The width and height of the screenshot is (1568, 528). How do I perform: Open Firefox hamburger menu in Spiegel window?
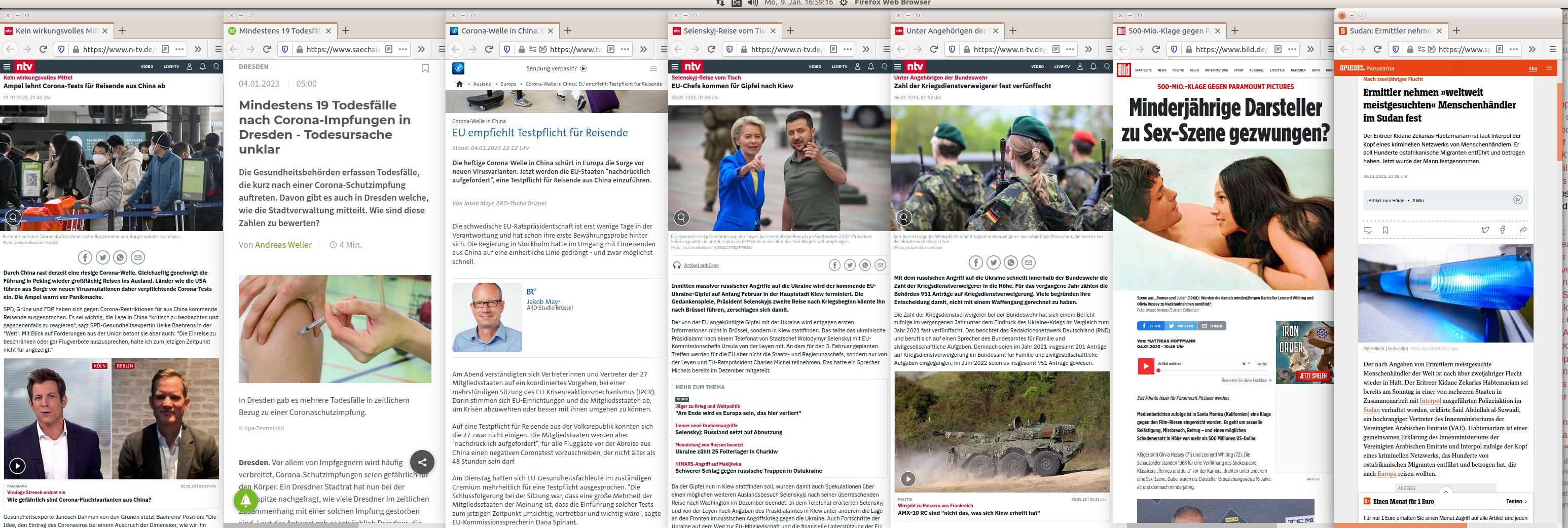[1553, 49]
